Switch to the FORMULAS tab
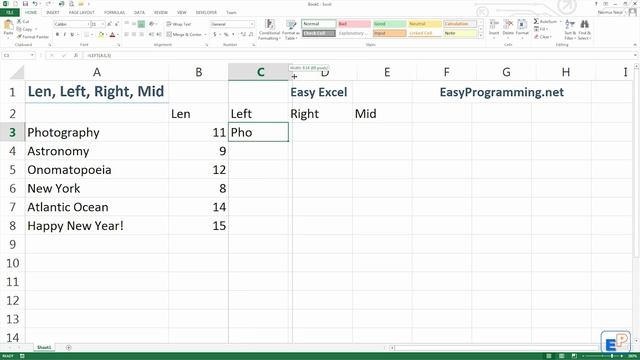The image size is (640, 360). coord(114,13)
